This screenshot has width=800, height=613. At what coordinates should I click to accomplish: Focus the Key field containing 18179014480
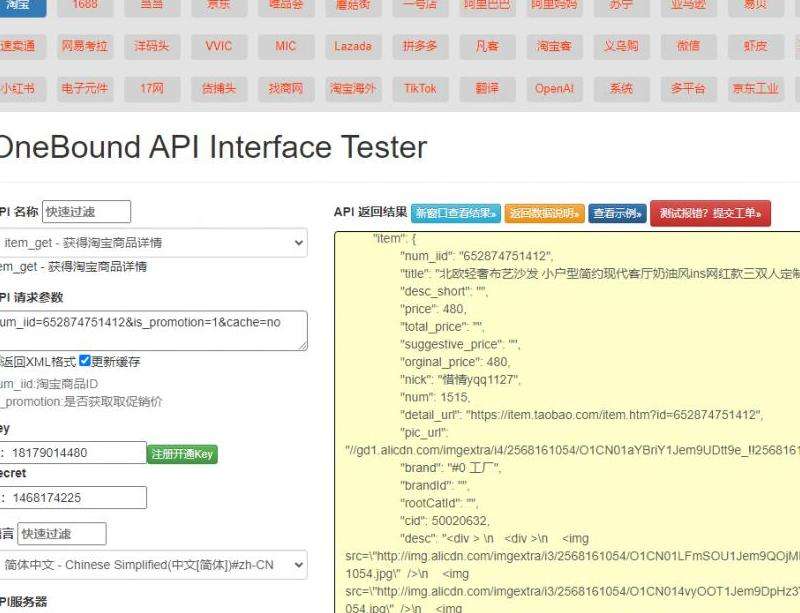tap(74, 453)
